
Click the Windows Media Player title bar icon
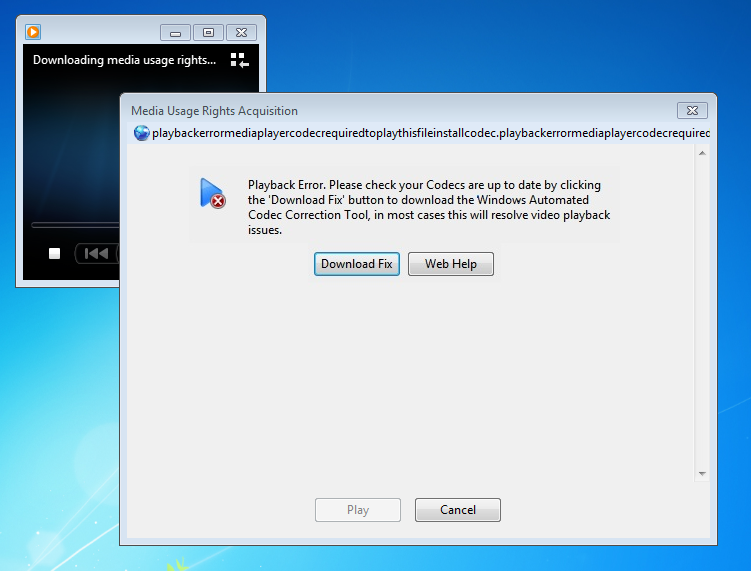tap(32, 32)
